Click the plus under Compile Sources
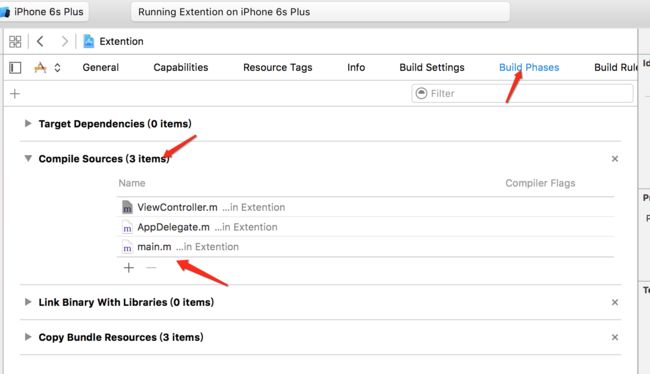 click(x=129, y=268)
